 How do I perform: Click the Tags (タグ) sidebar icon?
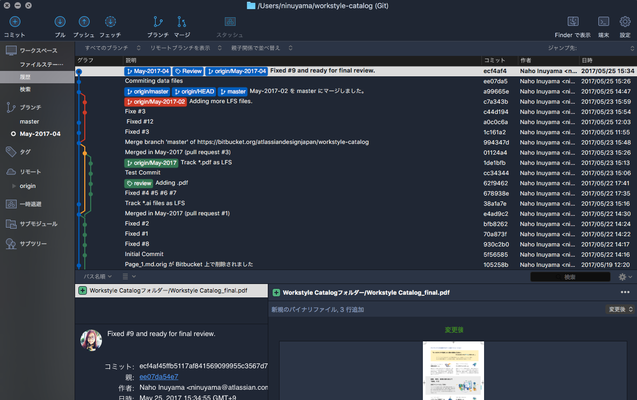(11, 151)
